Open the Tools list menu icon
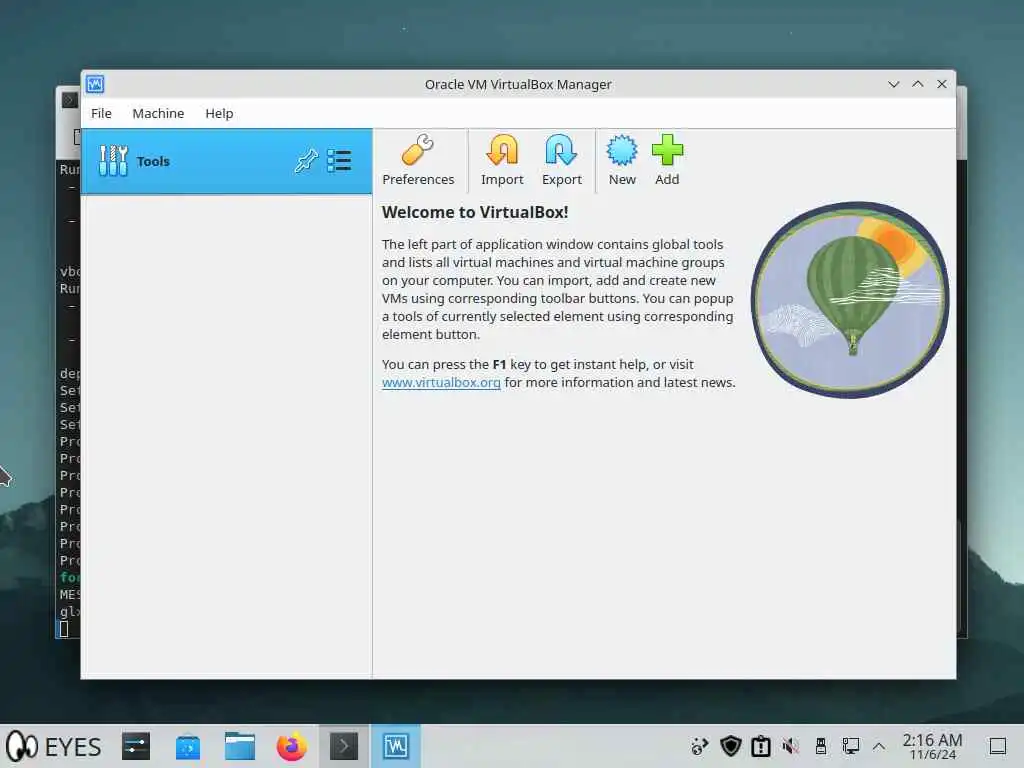This screenshot has height=768, width=1024. [339, 161]
